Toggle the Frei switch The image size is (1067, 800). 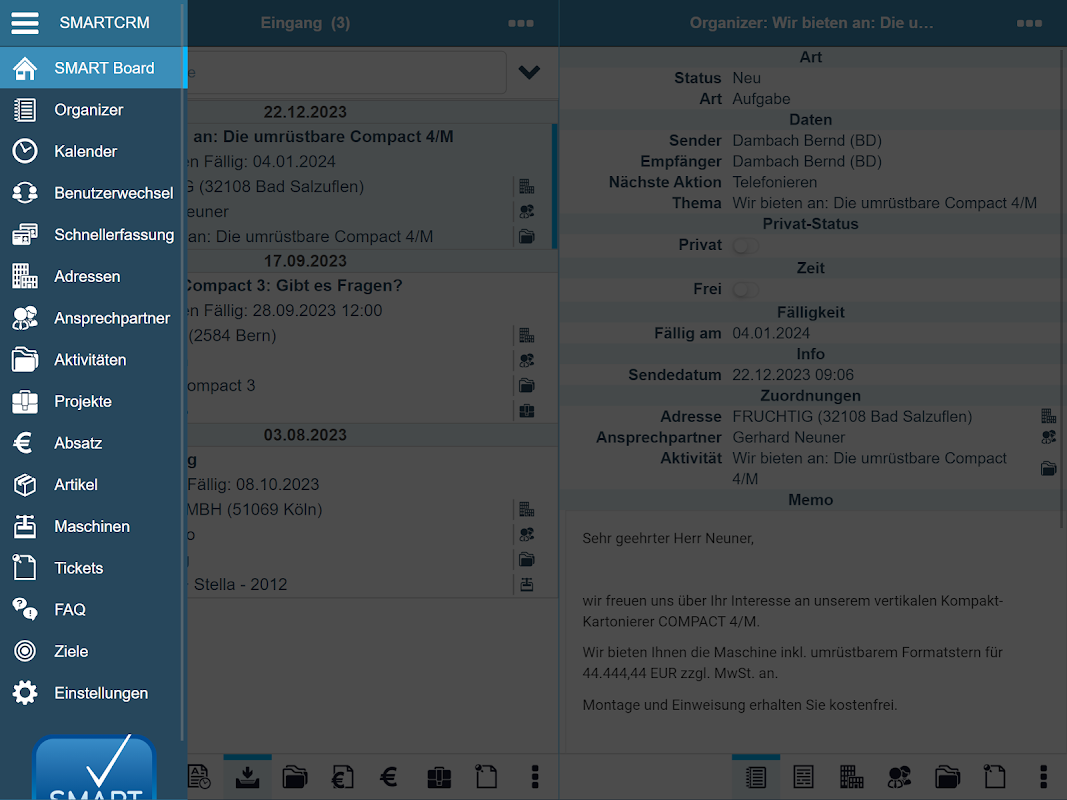coord(746,289)
